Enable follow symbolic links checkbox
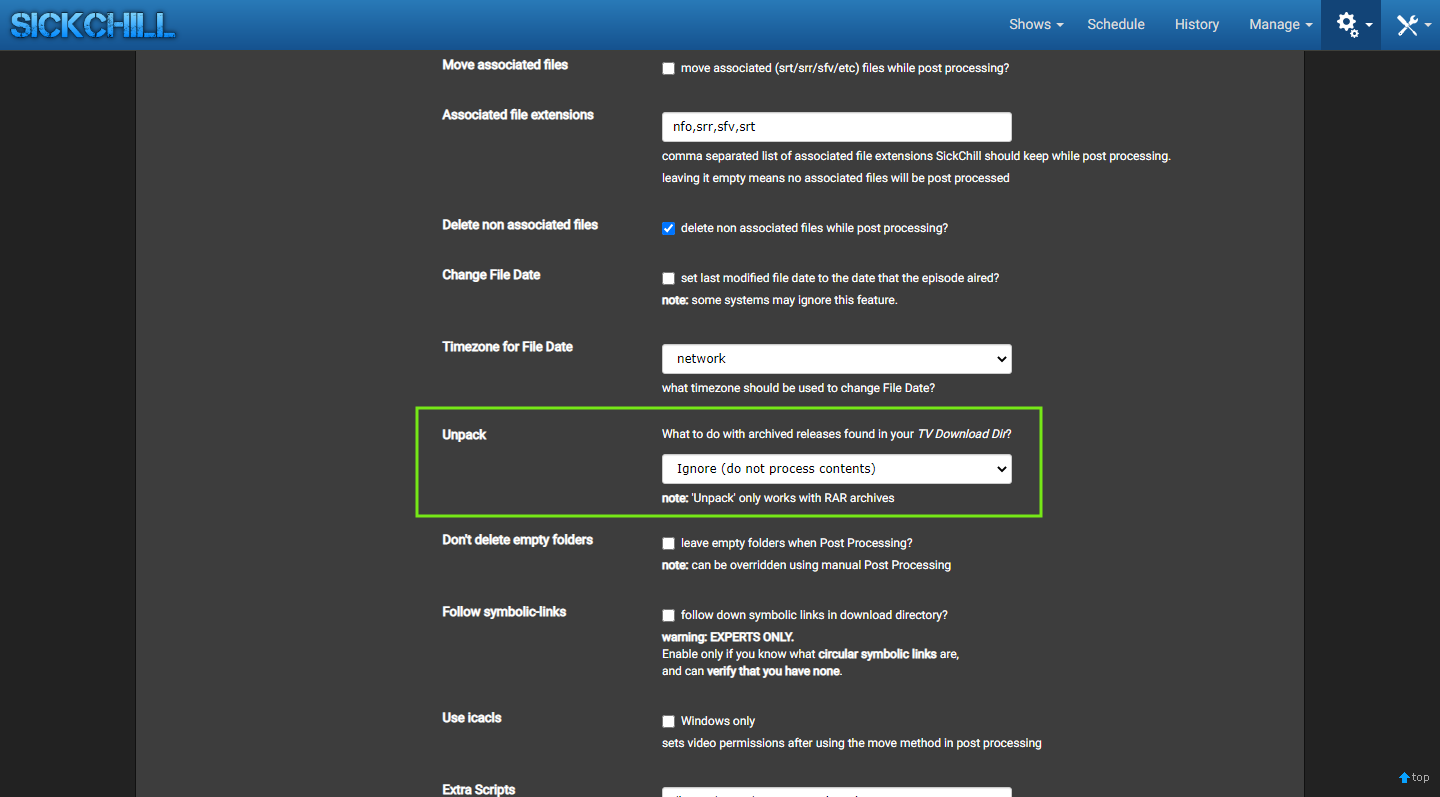Screen dimensions: 1440x797 [x=668, y=615]
